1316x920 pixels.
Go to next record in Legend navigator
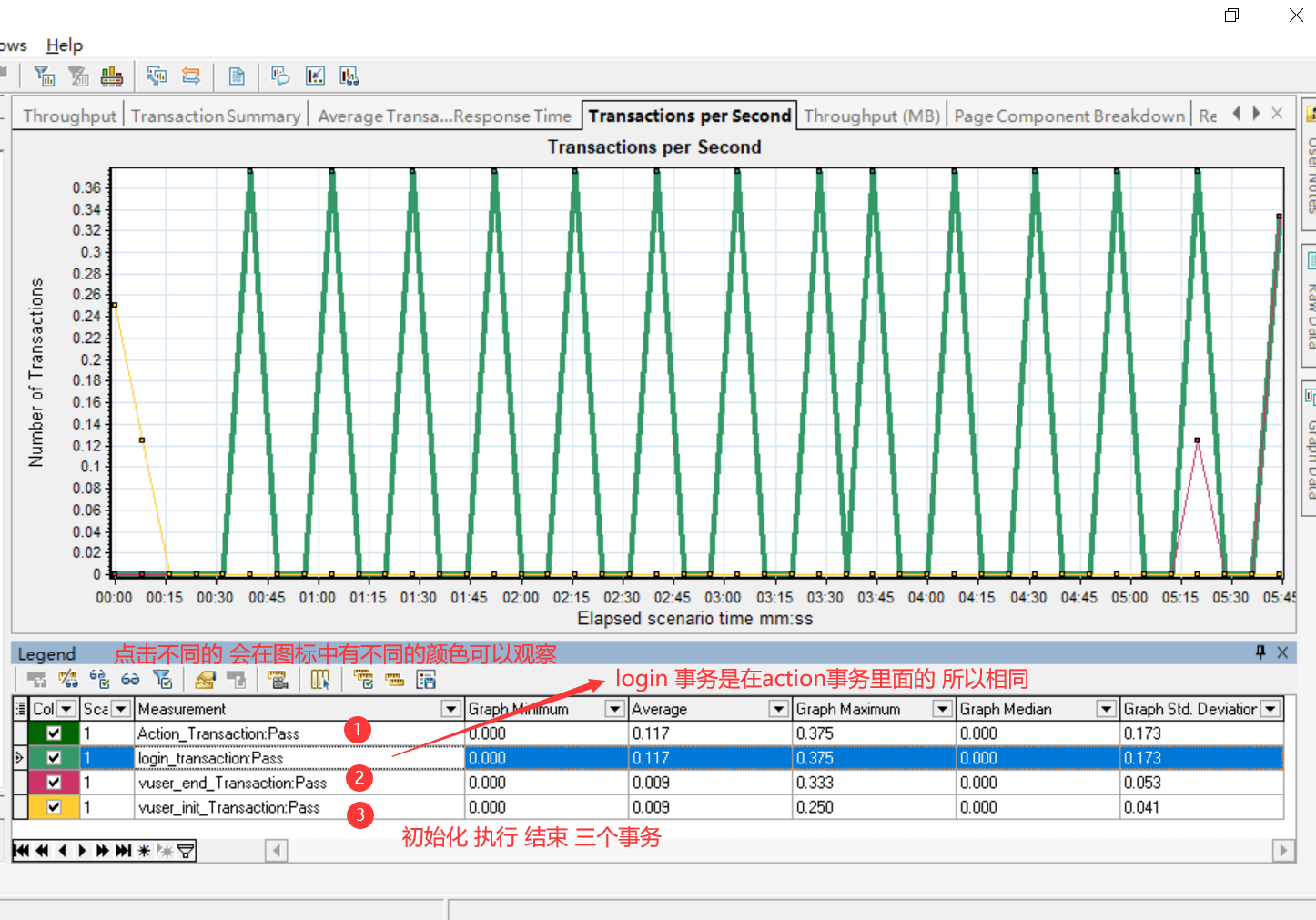click(x=82, y=851)
